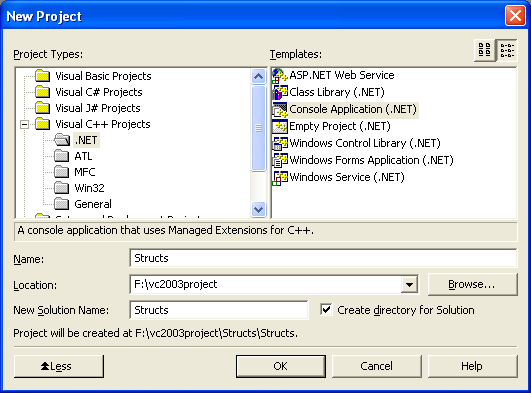Viewport: 531px width, 393px height.
Task: Click the Location path field
Action: click(266, 284)
